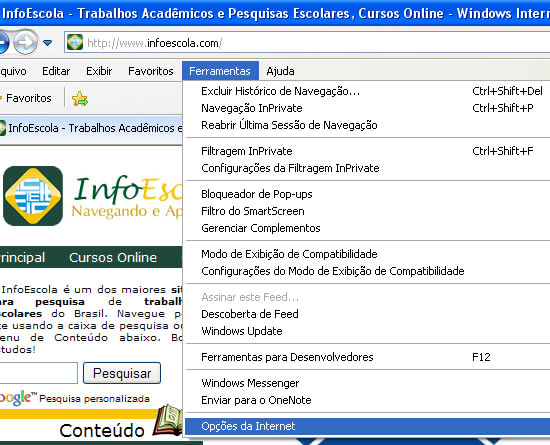Expand Bloqueador de Pop-ups submenu
This screenshot has height=445, width=550.
(367, 194)
